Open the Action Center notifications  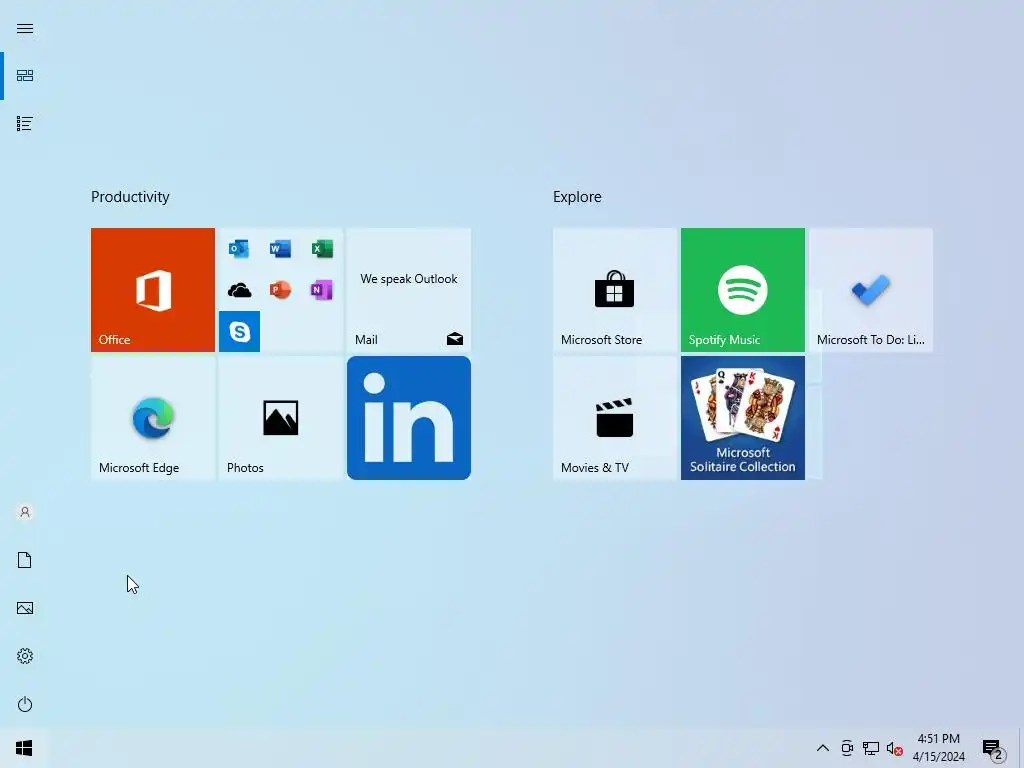coord(993,748)
